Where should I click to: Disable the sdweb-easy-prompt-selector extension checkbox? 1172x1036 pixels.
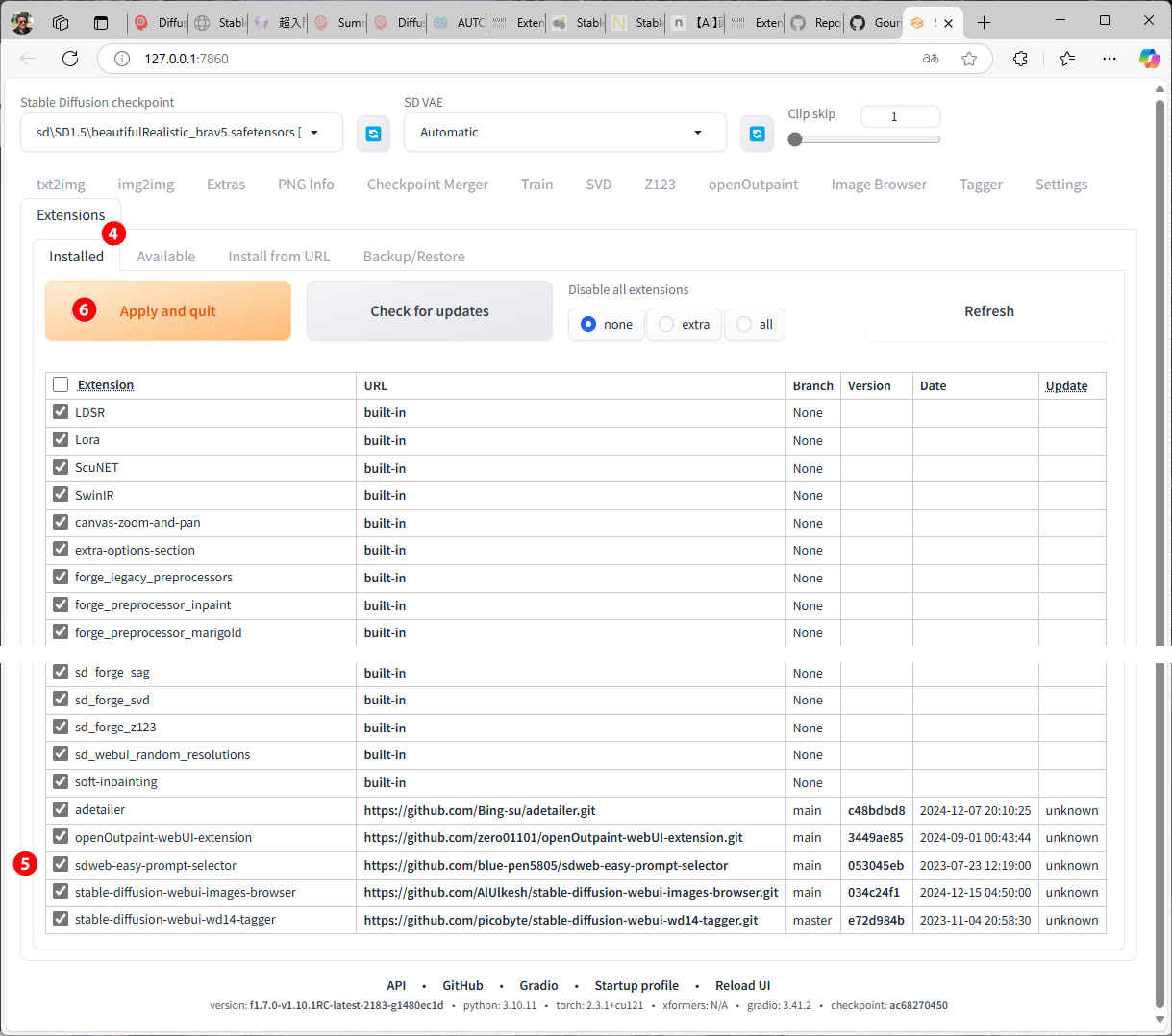tap(61, 864)
